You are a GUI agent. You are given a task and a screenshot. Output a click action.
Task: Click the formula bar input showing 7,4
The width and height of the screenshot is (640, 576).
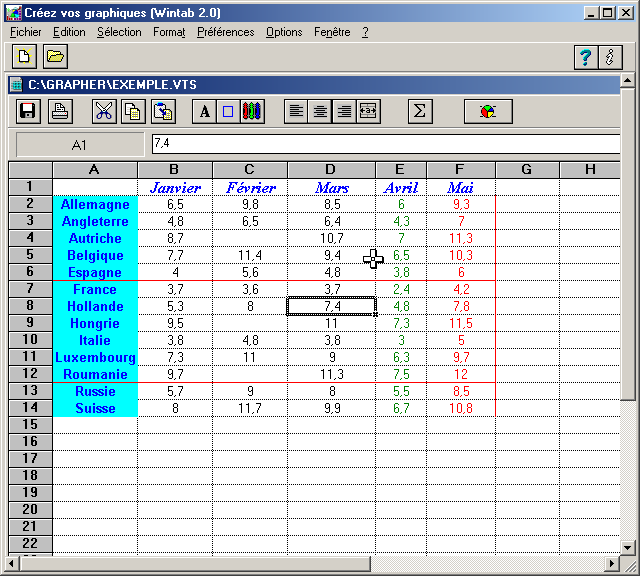(x=385, y=144)
